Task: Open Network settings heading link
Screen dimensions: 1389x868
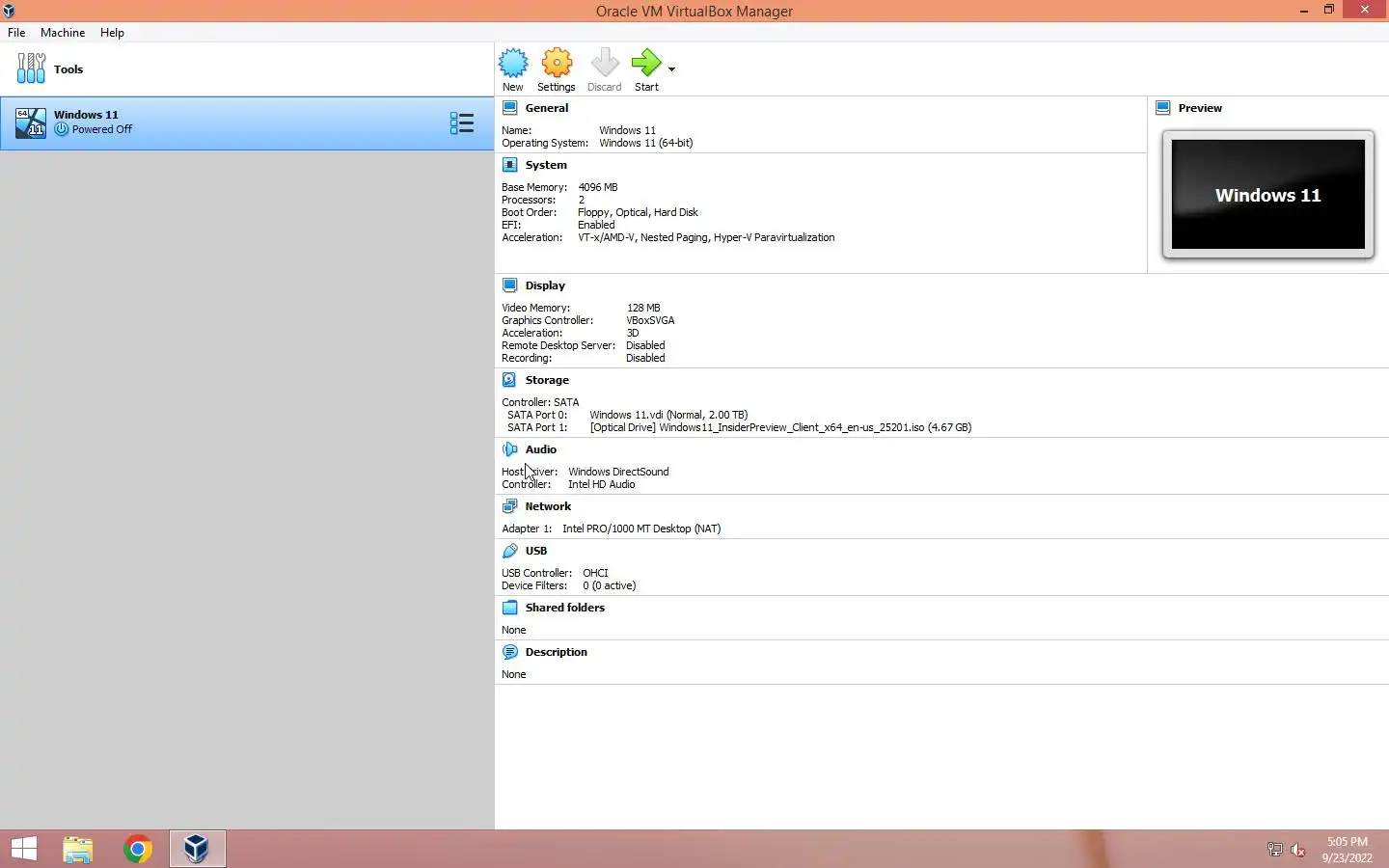Action: click(x=548, y=506)
